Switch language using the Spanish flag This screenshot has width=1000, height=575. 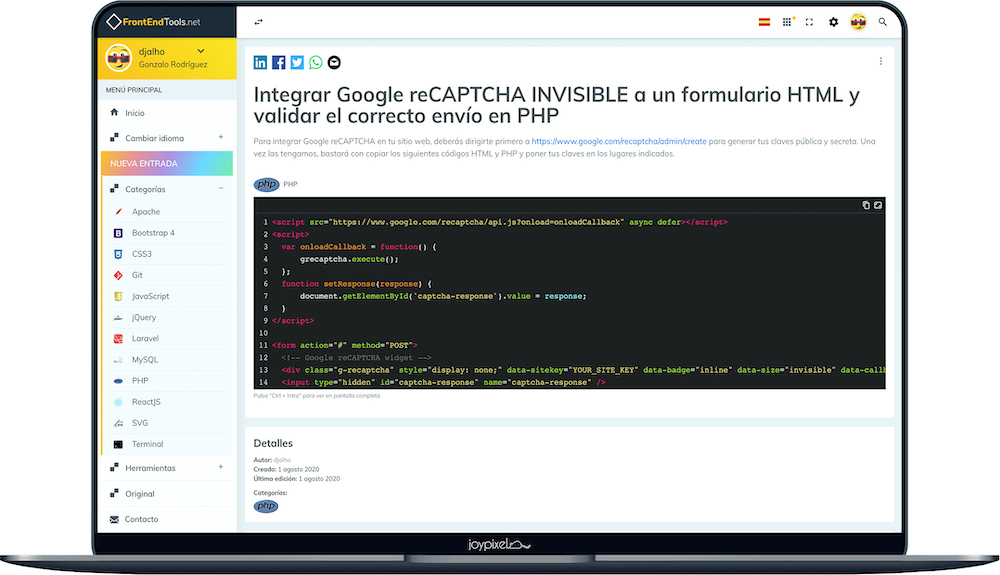coord(764,22)
